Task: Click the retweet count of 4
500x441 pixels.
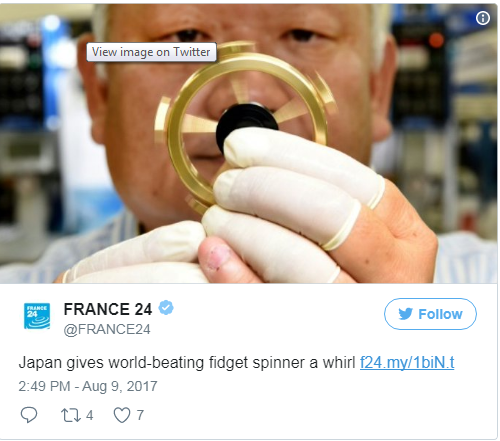Action: 89,415
